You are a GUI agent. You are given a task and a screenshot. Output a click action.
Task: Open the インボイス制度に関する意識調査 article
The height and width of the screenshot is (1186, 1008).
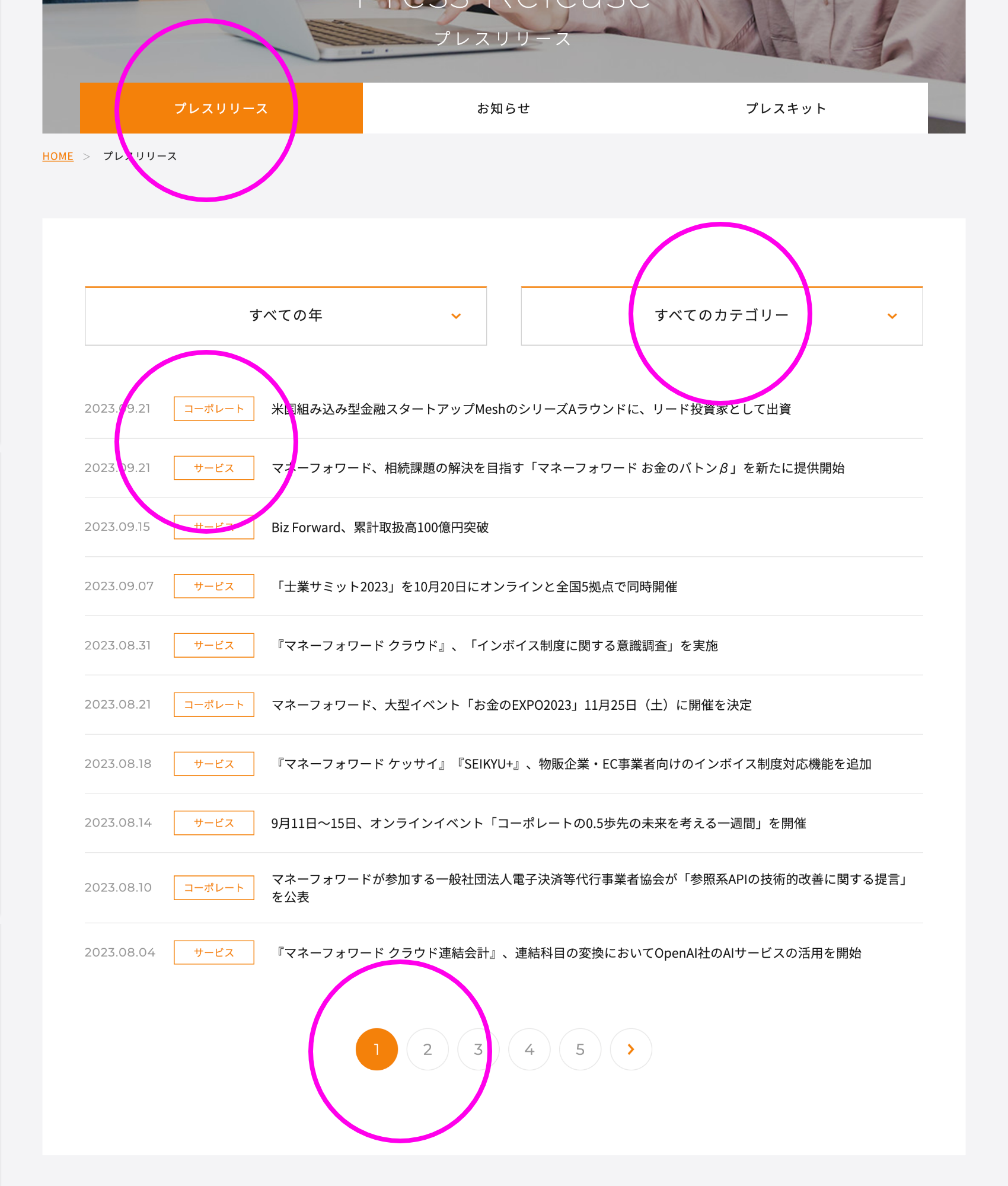pos(495,645)
